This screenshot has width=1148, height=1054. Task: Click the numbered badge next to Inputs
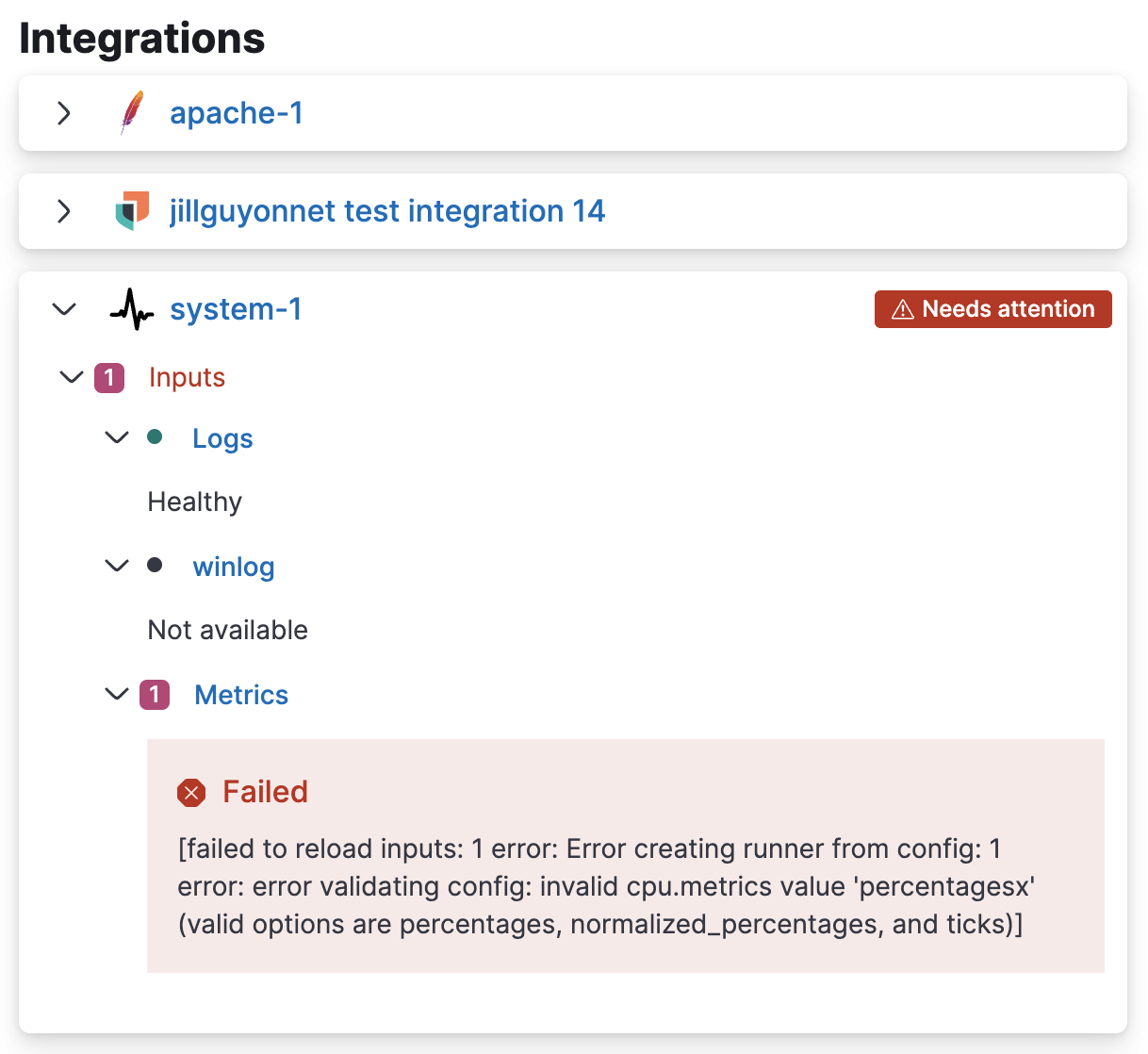pyautogui.click(x=108, y=377)
